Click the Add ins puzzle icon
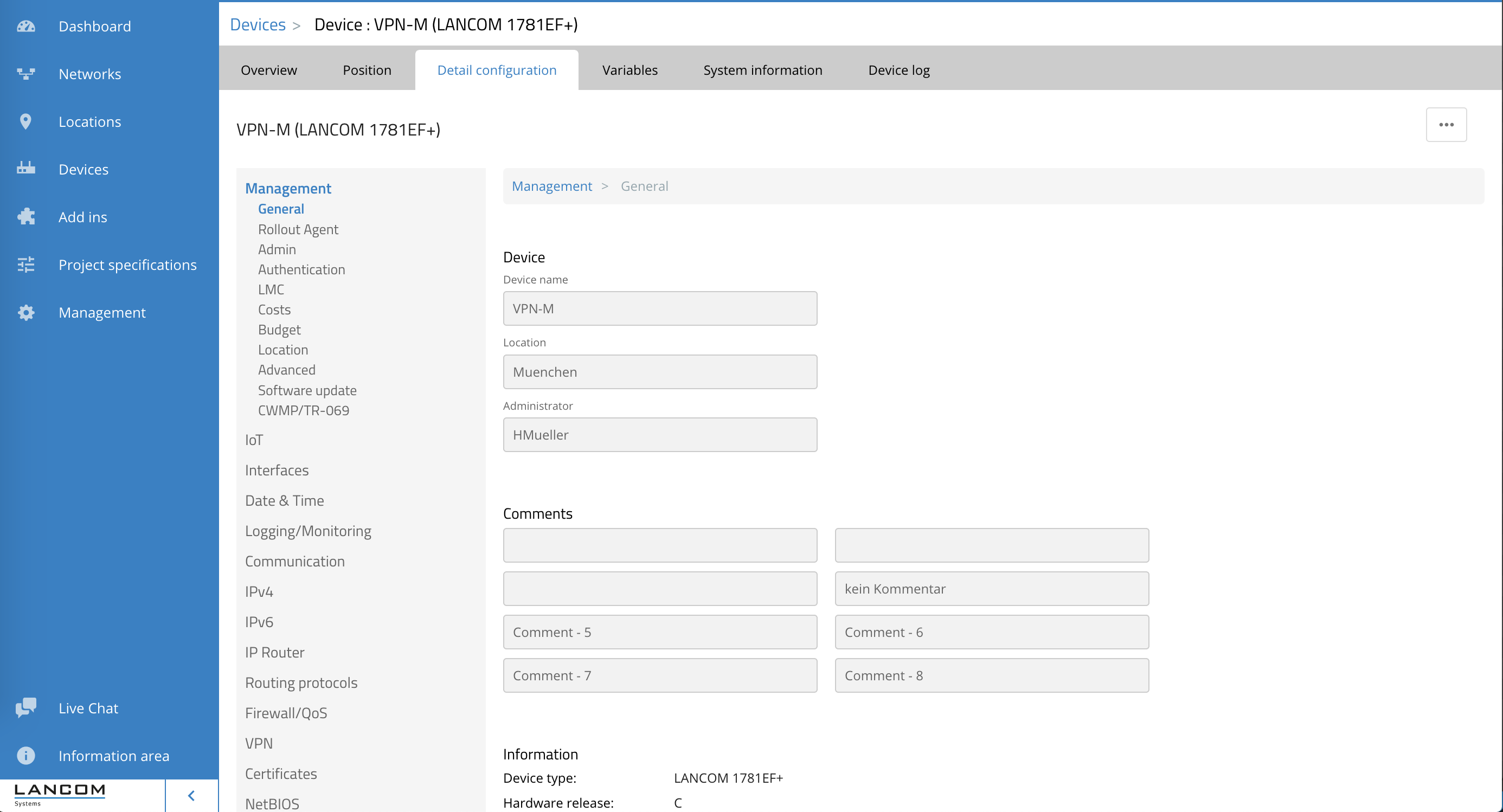The width and height of the screenshot is (1503, 812). click(x=25, y=216)
